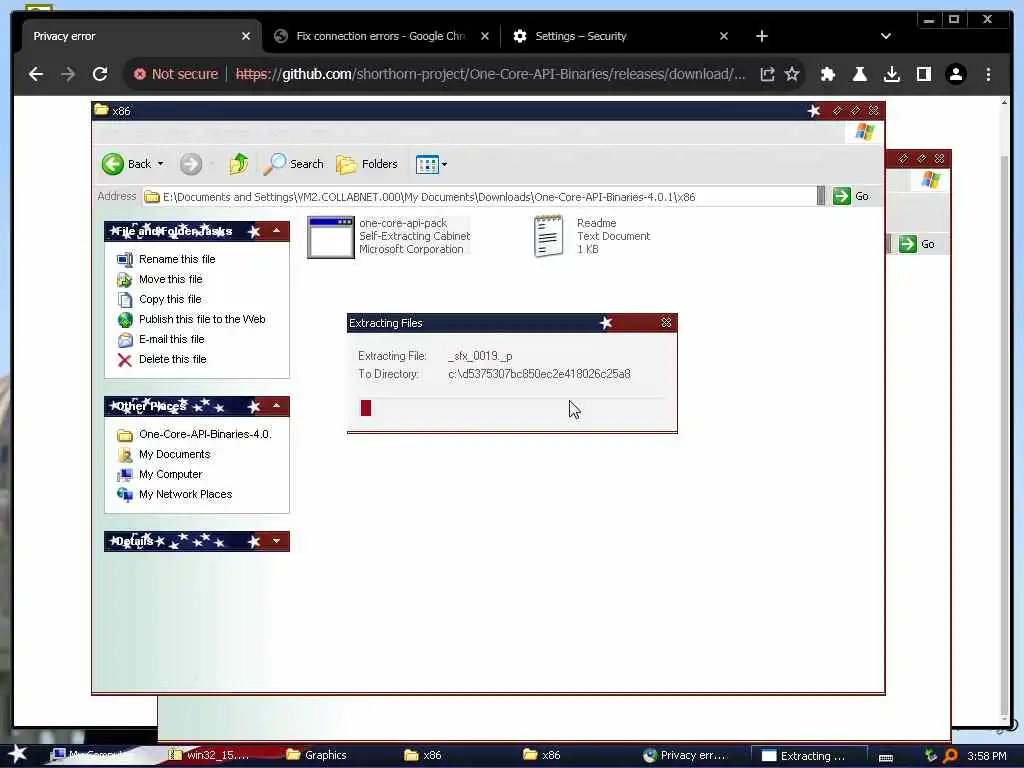Click the extracting file name _sfx_0019._p
1024x768 pixels.
tap(480, 356)
